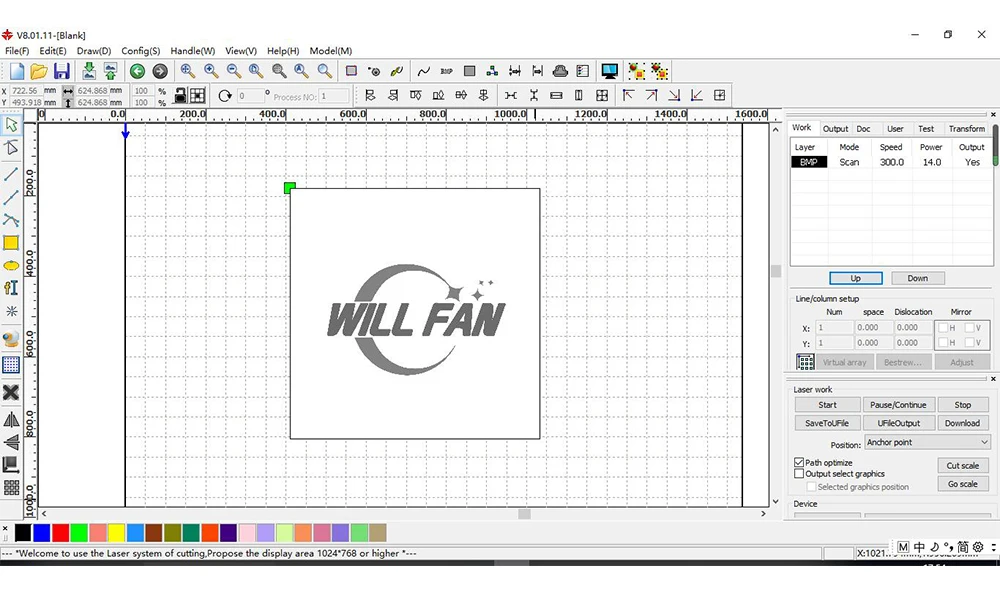Switch to the Transform tab
The image size is (1000, 600).
(966, 129)
